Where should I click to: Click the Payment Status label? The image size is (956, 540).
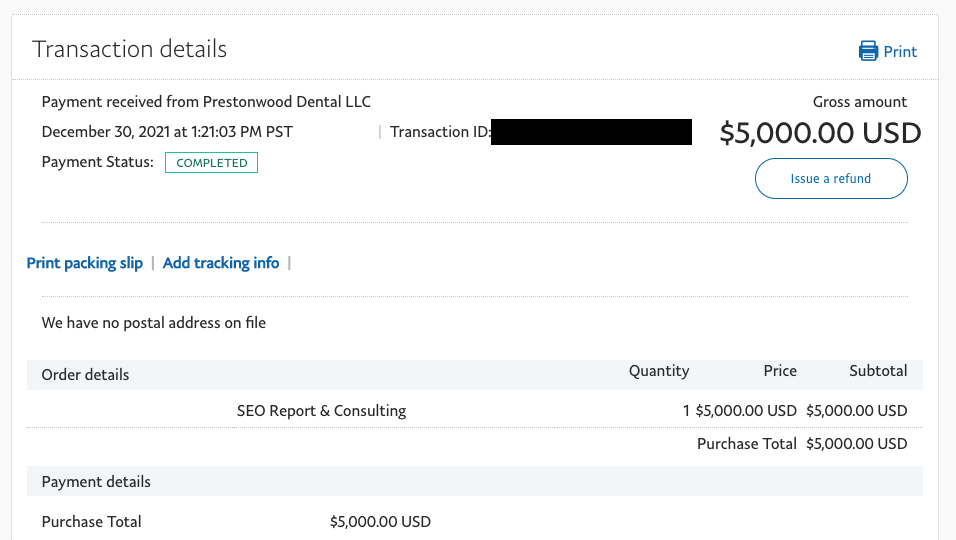click(x=98, y=162)
